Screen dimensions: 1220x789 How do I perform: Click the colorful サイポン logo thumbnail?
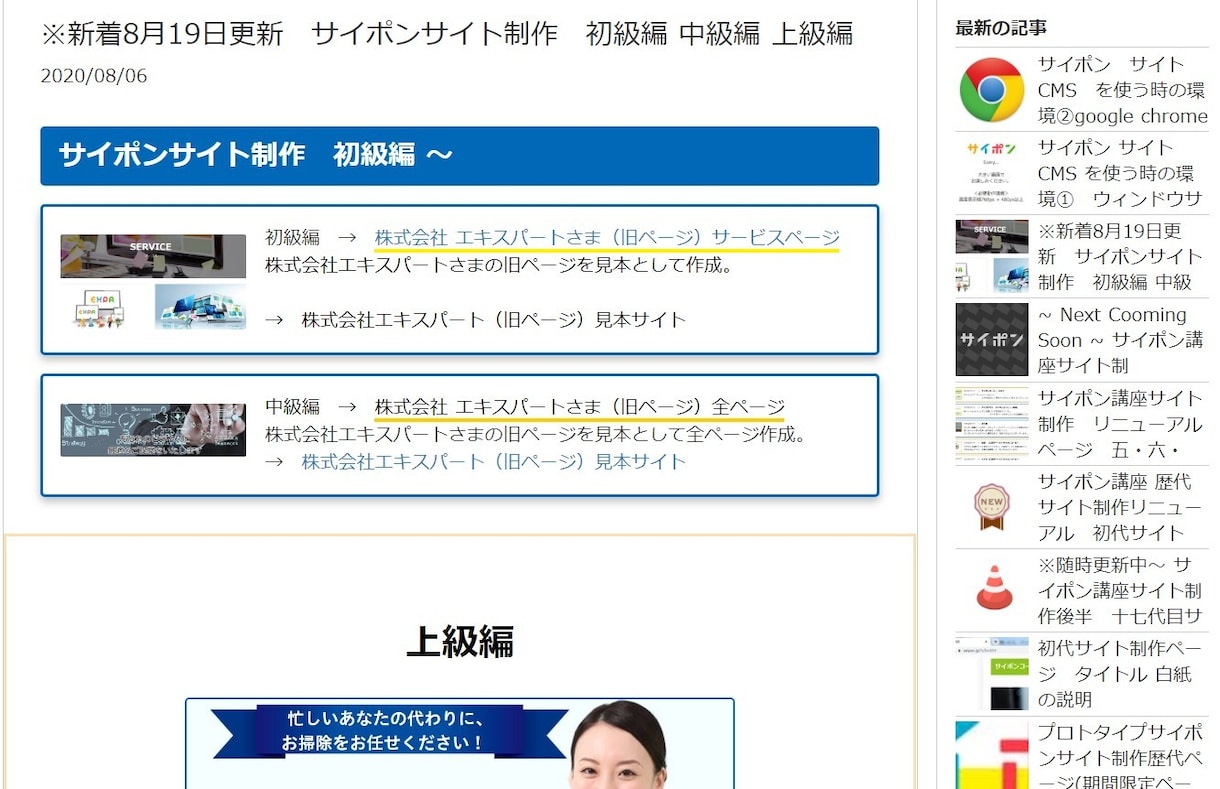[x=991, y=172]
